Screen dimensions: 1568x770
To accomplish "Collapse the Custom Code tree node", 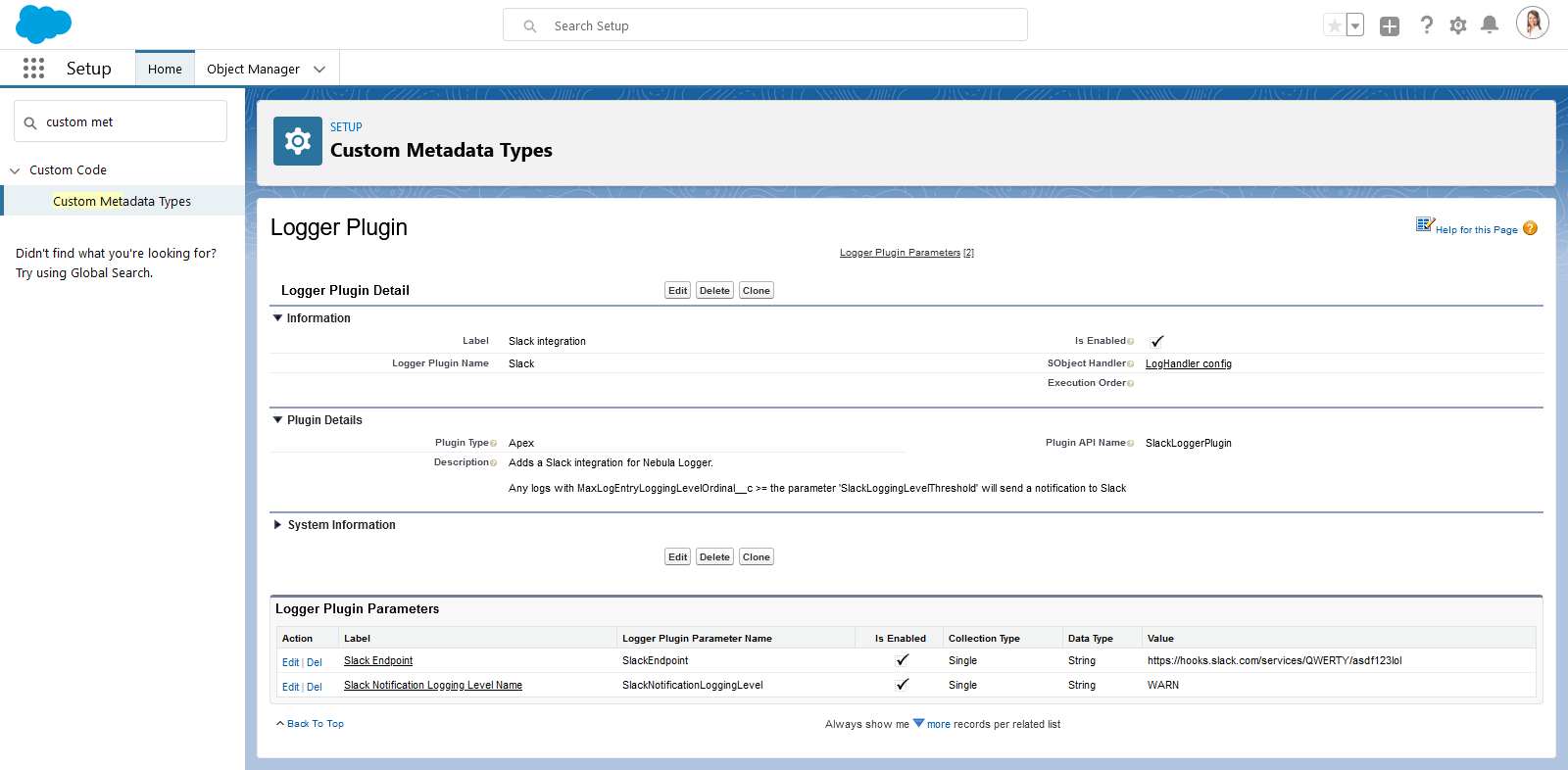I will click(15, 170).
